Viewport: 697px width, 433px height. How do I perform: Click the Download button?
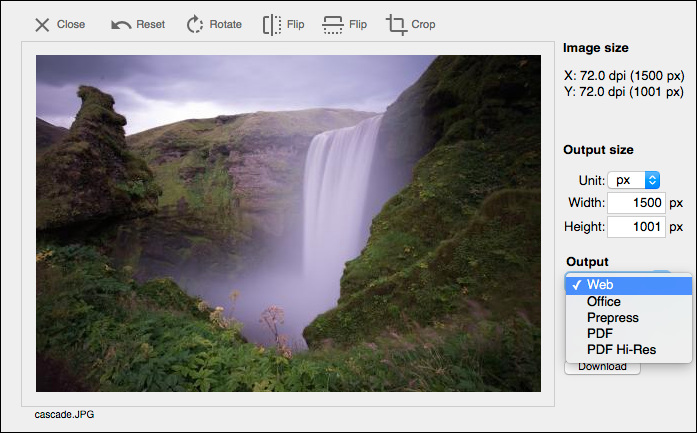pyautogui.click(x=602, y=368)
